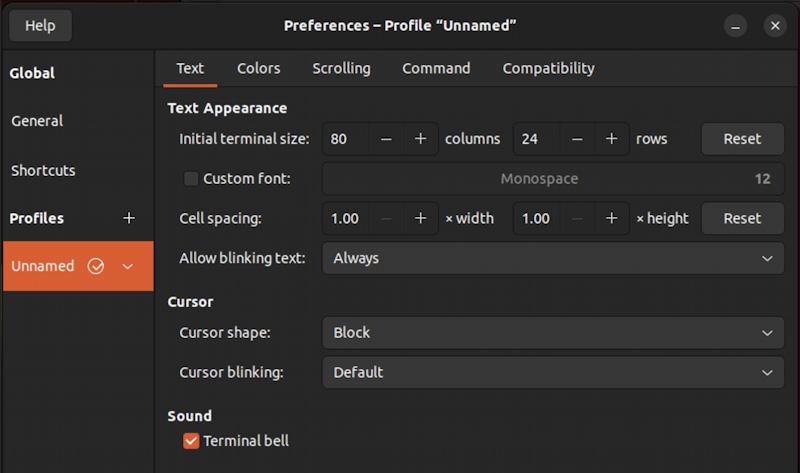Decrease terminal rows with minus button
800x473 pixels.
tap(577, 139)
